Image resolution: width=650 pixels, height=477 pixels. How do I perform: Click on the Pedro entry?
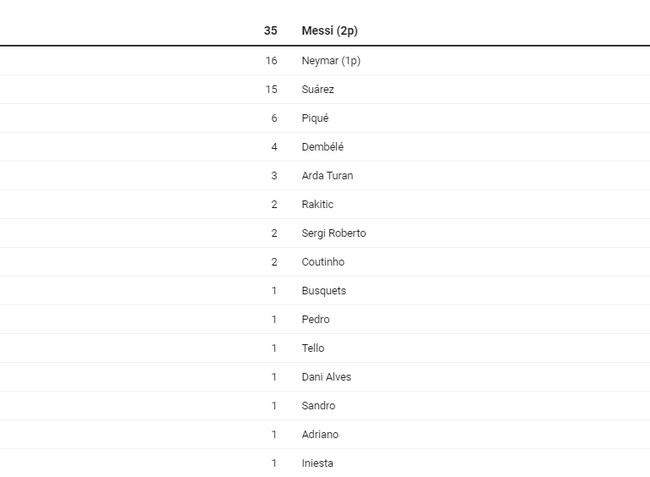[x=315, y=320]
